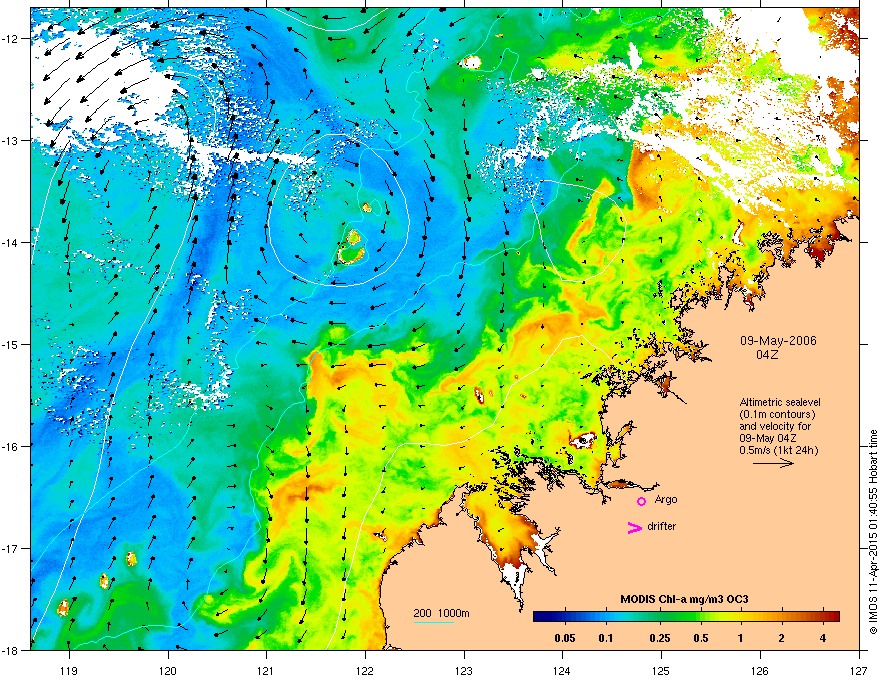Click the '04Z' time label under date
Screen dimensions: 880x680
[x=767, y=355]
